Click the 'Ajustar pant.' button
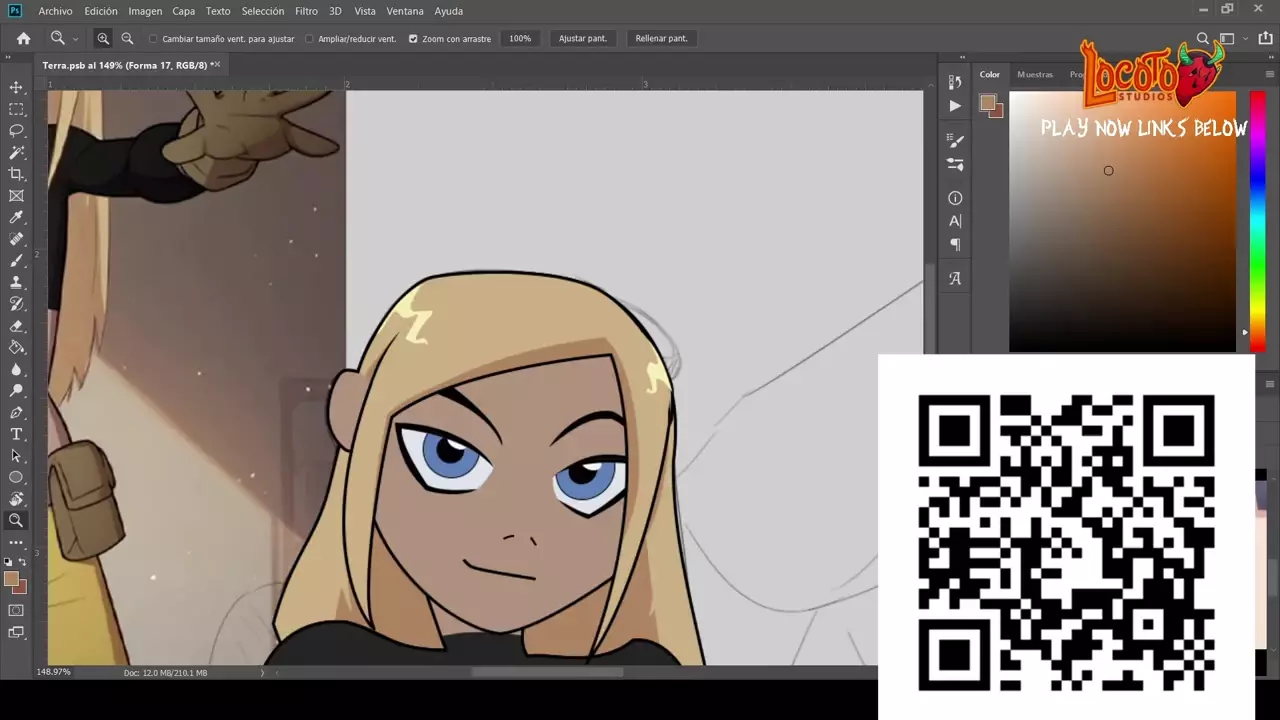 coord(582,39)
